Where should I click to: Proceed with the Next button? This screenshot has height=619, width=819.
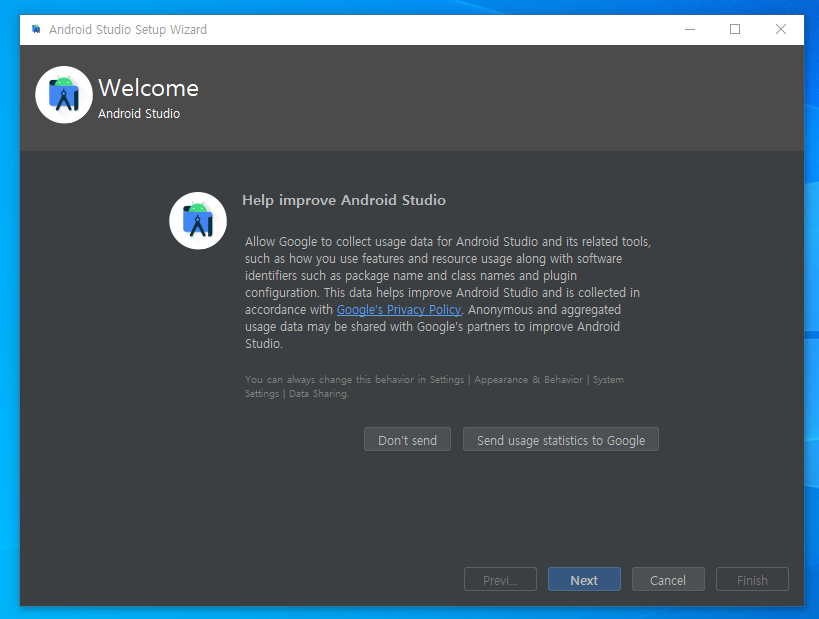pyautogui.click(x=584, y=580)
